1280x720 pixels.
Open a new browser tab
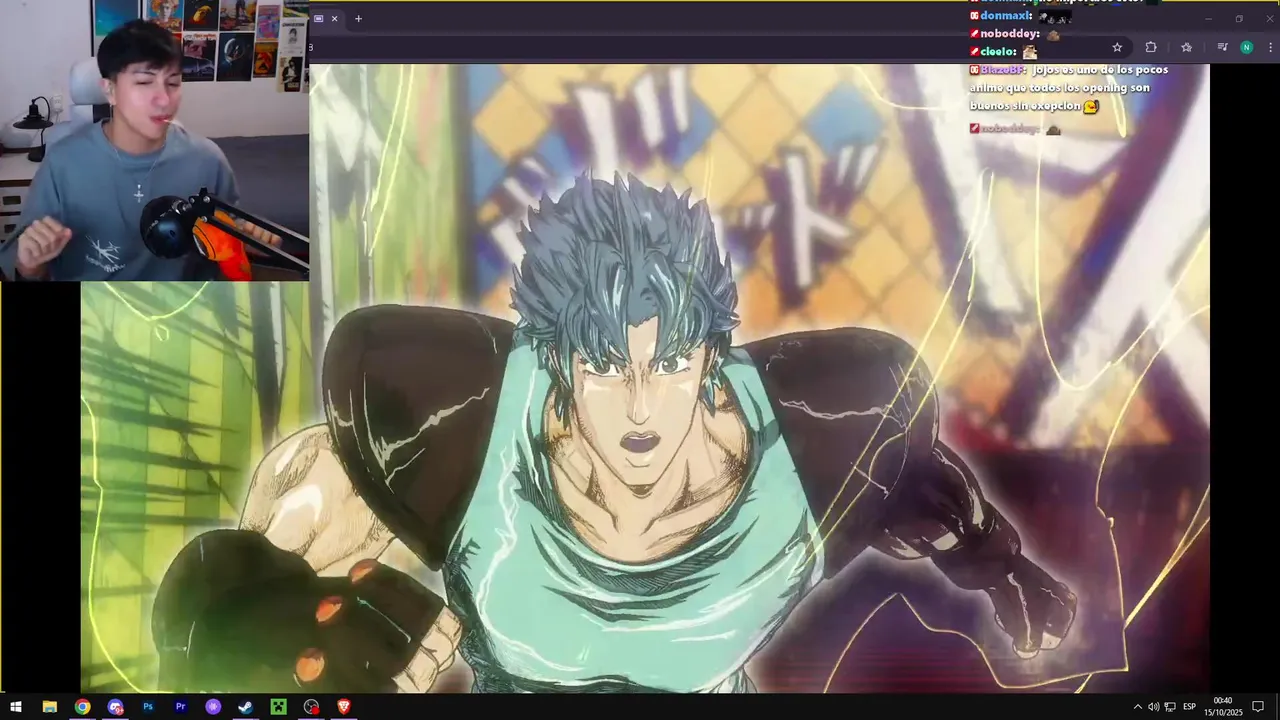pos(358,18)
